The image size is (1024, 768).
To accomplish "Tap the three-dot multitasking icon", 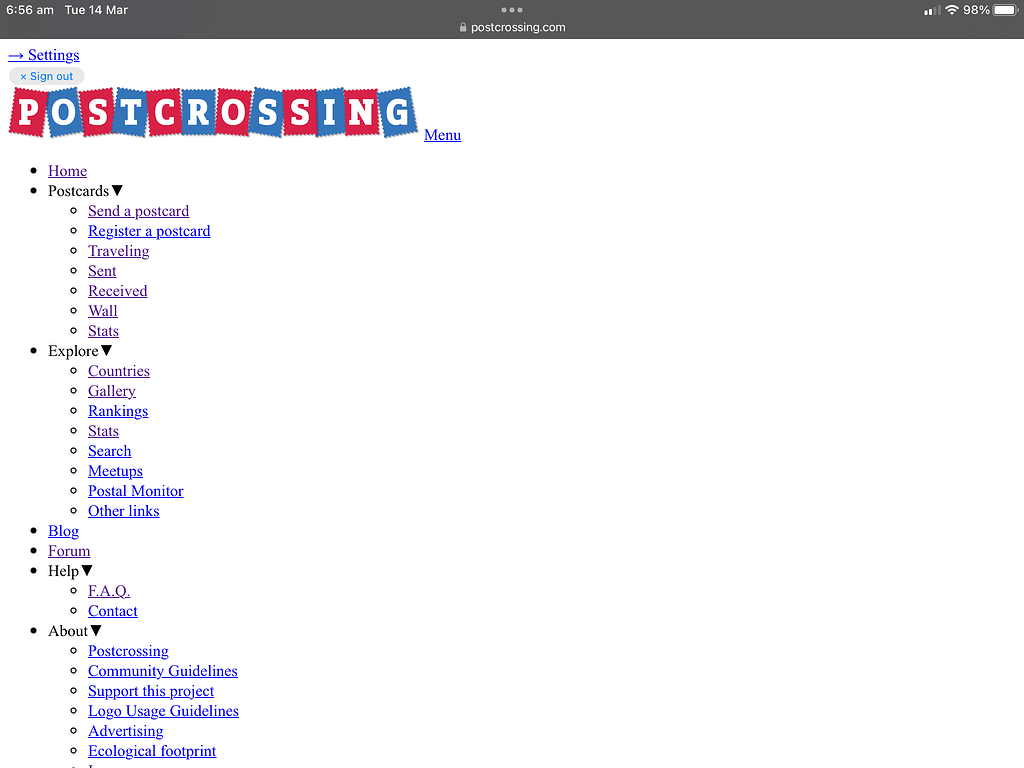I will pyautogui.click(x=512, y=10).
